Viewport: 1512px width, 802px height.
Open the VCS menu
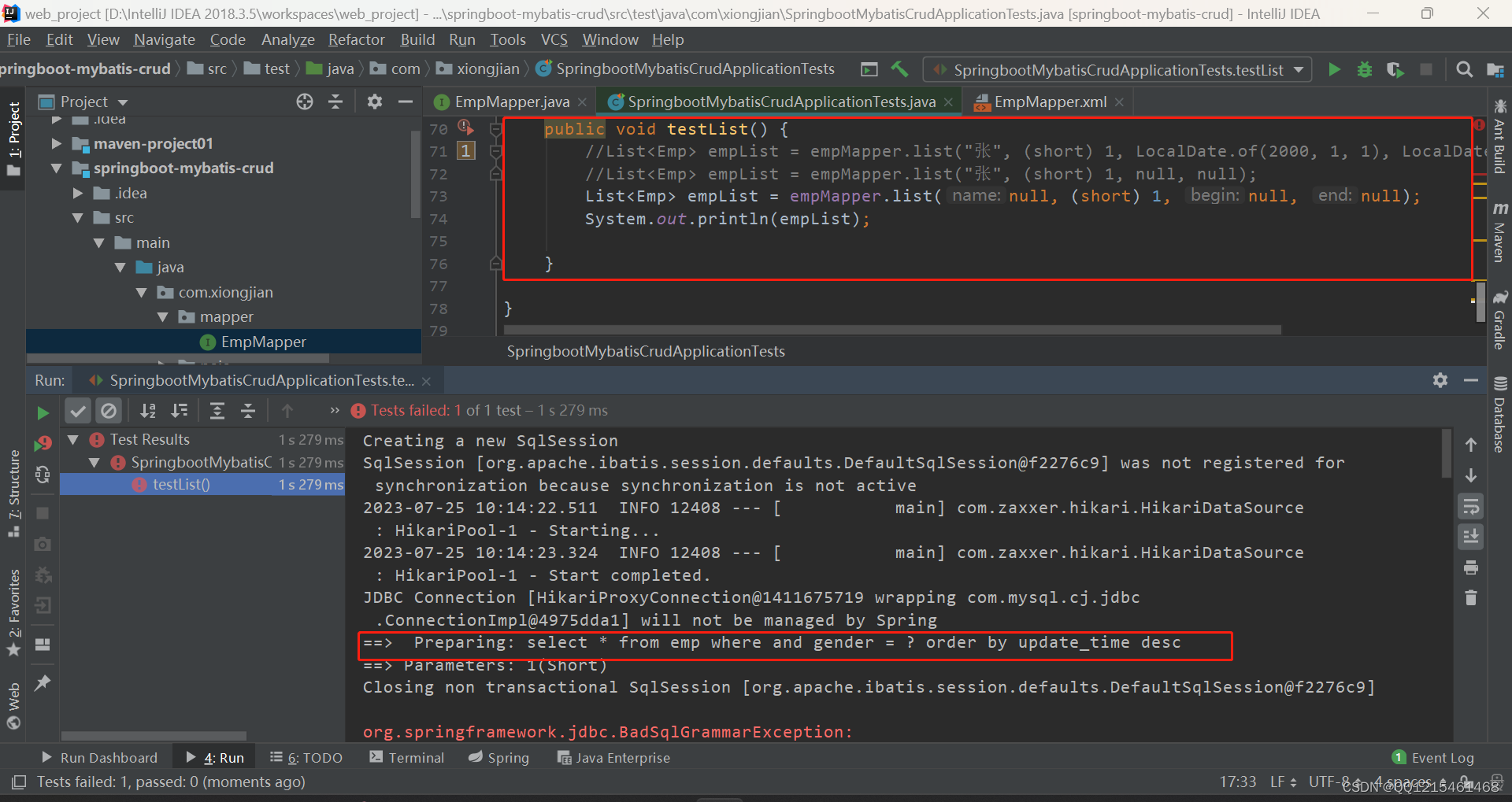point(554,39)
